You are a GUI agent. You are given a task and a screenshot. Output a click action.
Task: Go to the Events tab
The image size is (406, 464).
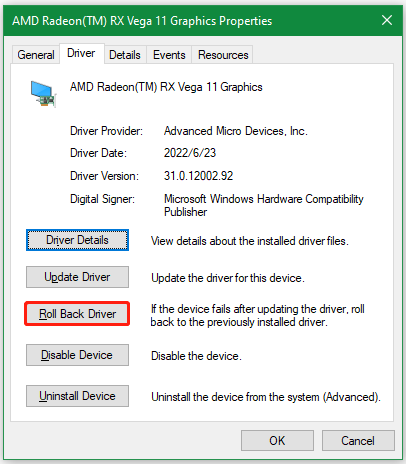(x=169, y=55)
